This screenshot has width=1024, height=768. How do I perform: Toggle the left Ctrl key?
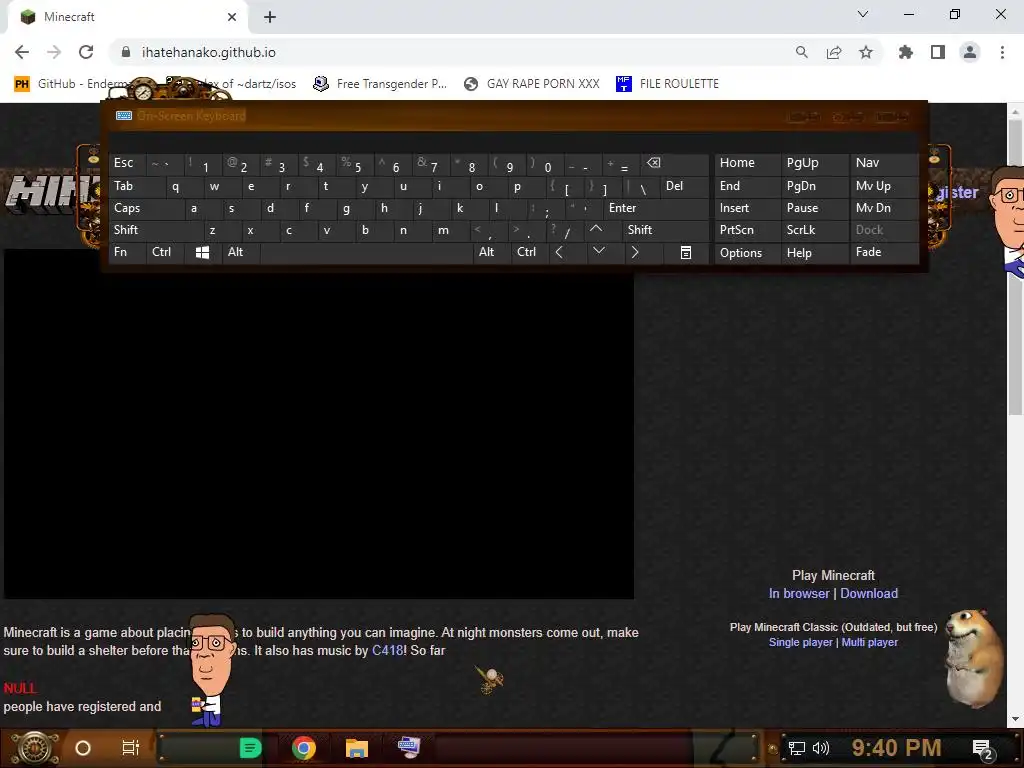166,252
